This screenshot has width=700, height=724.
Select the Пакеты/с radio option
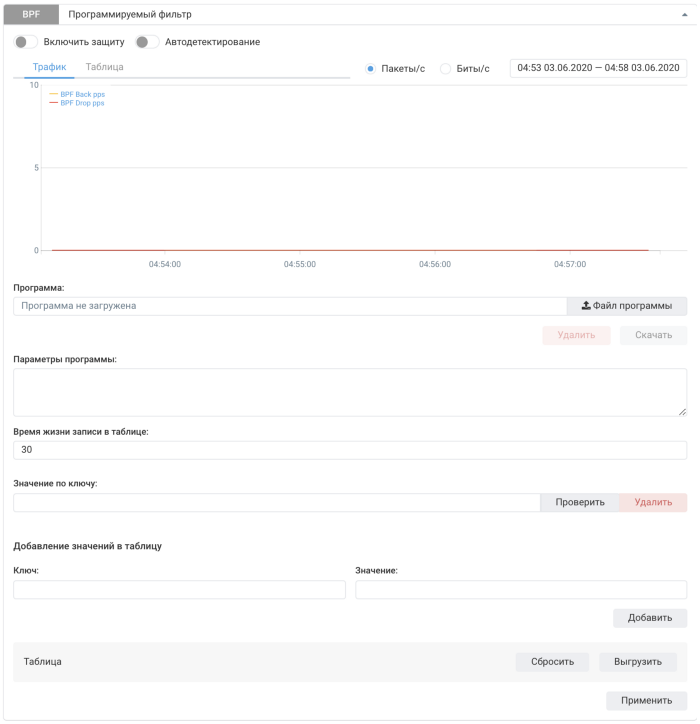pos(371,69)
